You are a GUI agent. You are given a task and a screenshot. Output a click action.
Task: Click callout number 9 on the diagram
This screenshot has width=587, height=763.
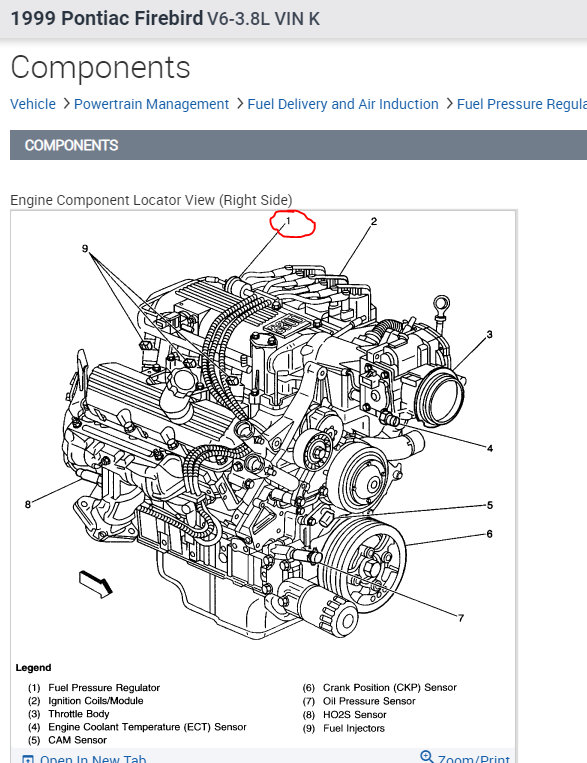pyautogui.click(x=85, y=249)
